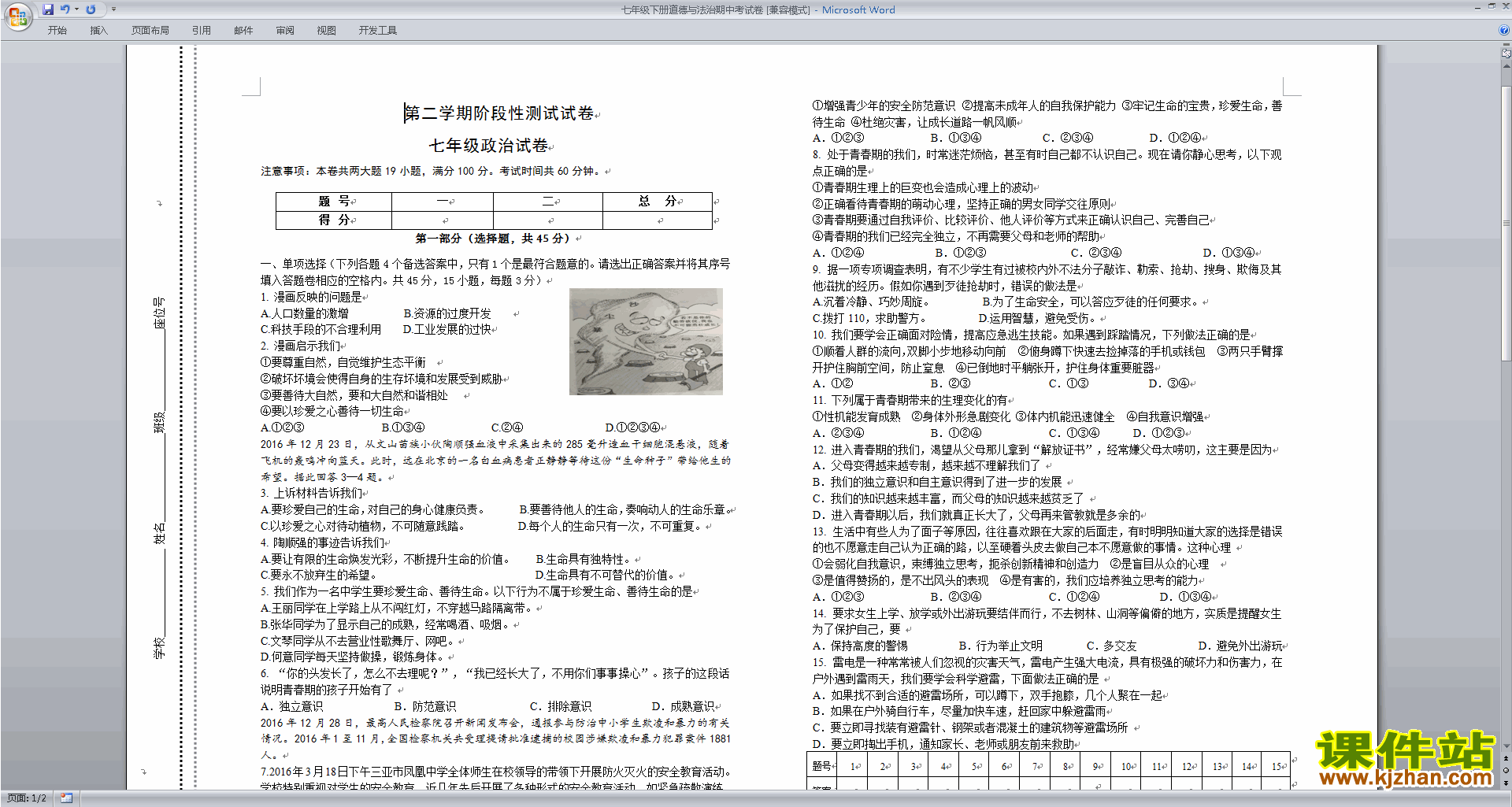The width and height of the screenshot is (1512, 807).
Task: Expand the undo history dropdown arrow
Action: (x=76, y=9)
